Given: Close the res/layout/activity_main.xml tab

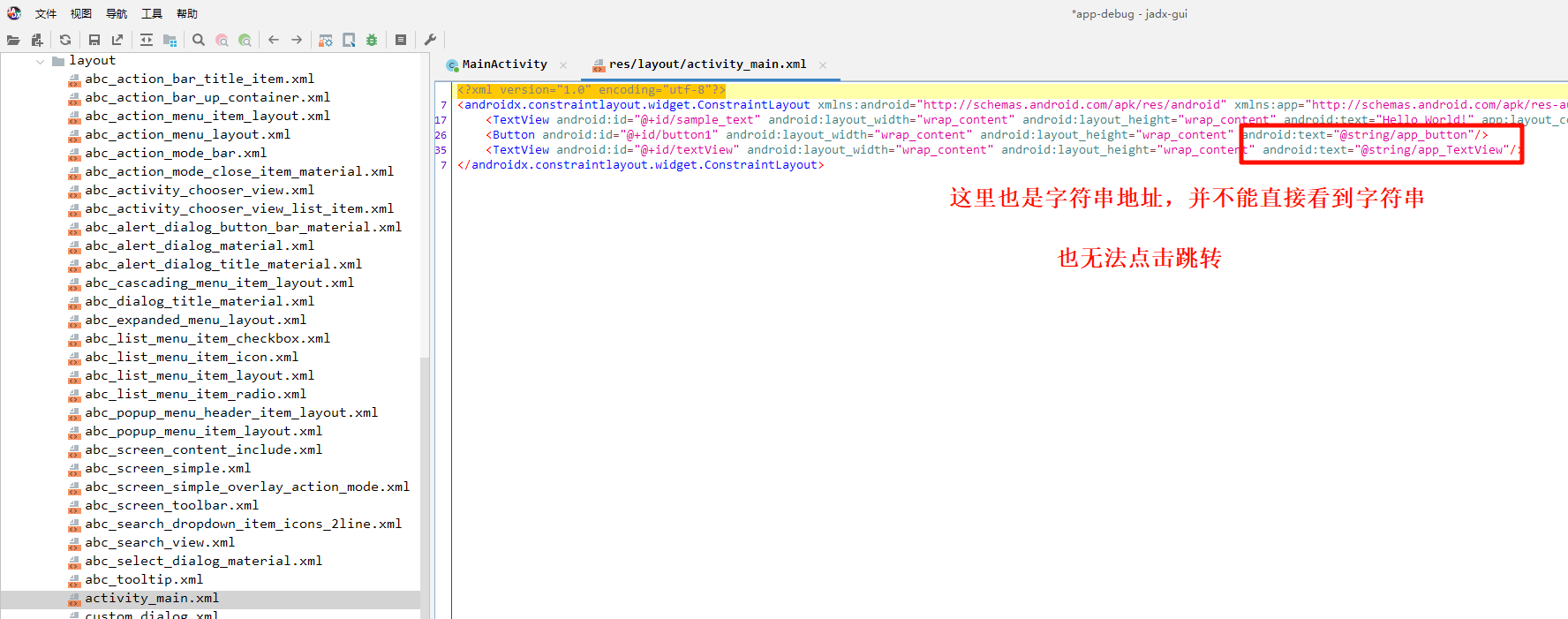Looking at the screenshot, I should 823,64.
